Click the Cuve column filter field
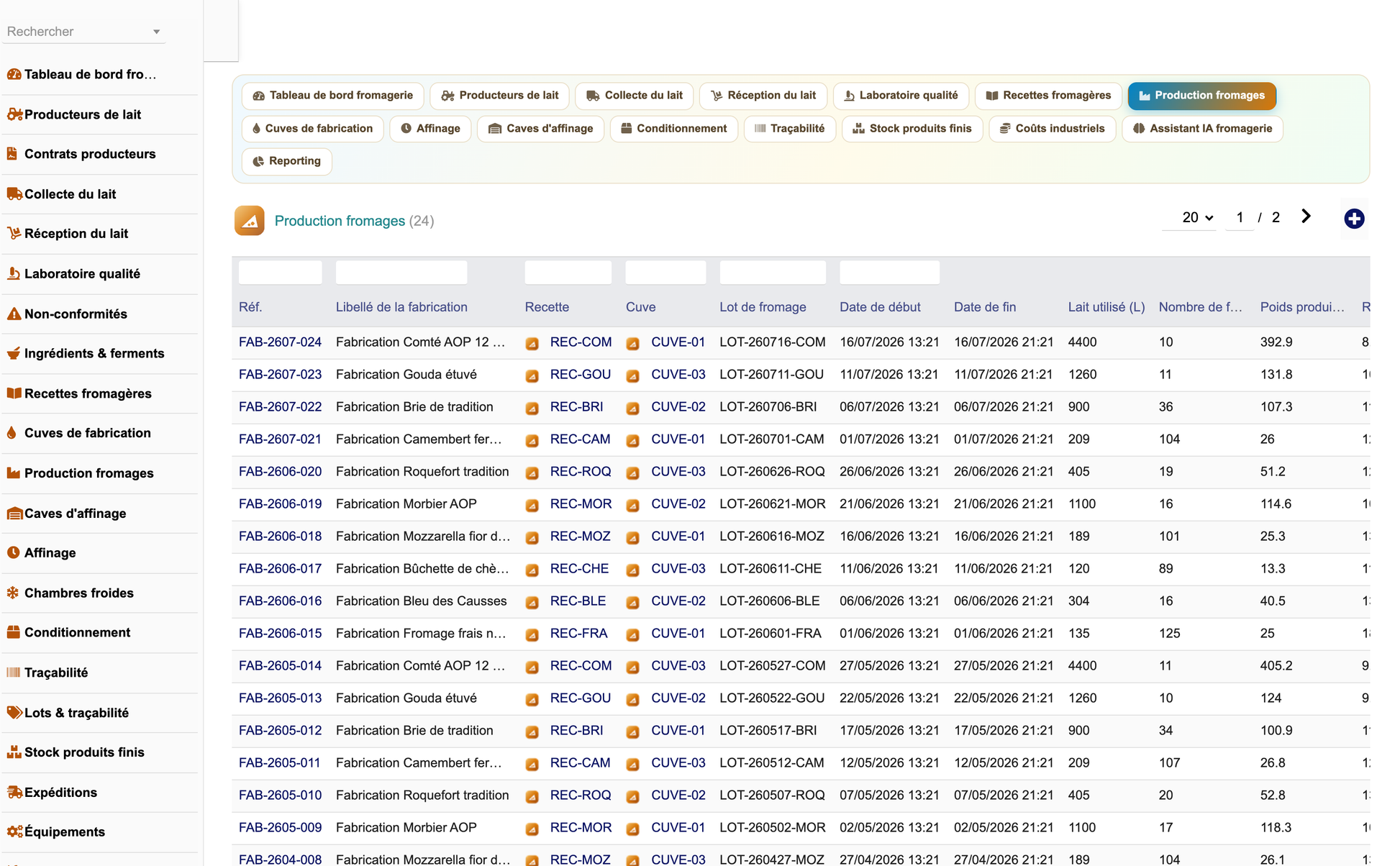 [x=666, y=273]
